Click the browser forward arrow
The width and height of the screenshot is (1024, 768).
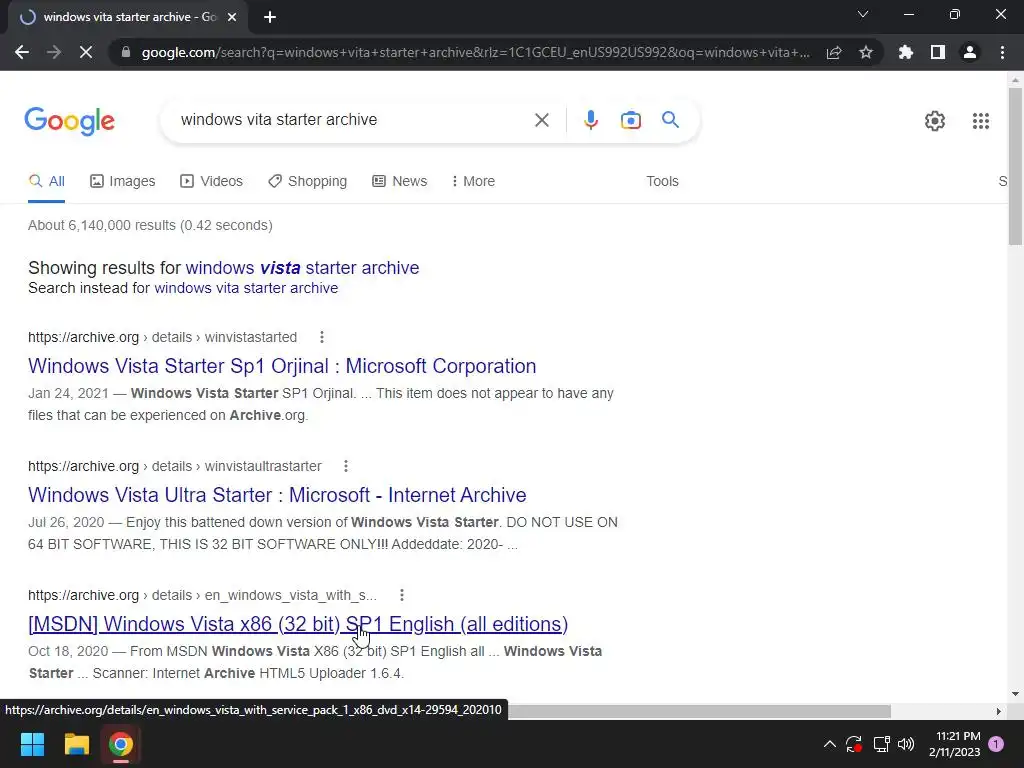tap(54, 52)
